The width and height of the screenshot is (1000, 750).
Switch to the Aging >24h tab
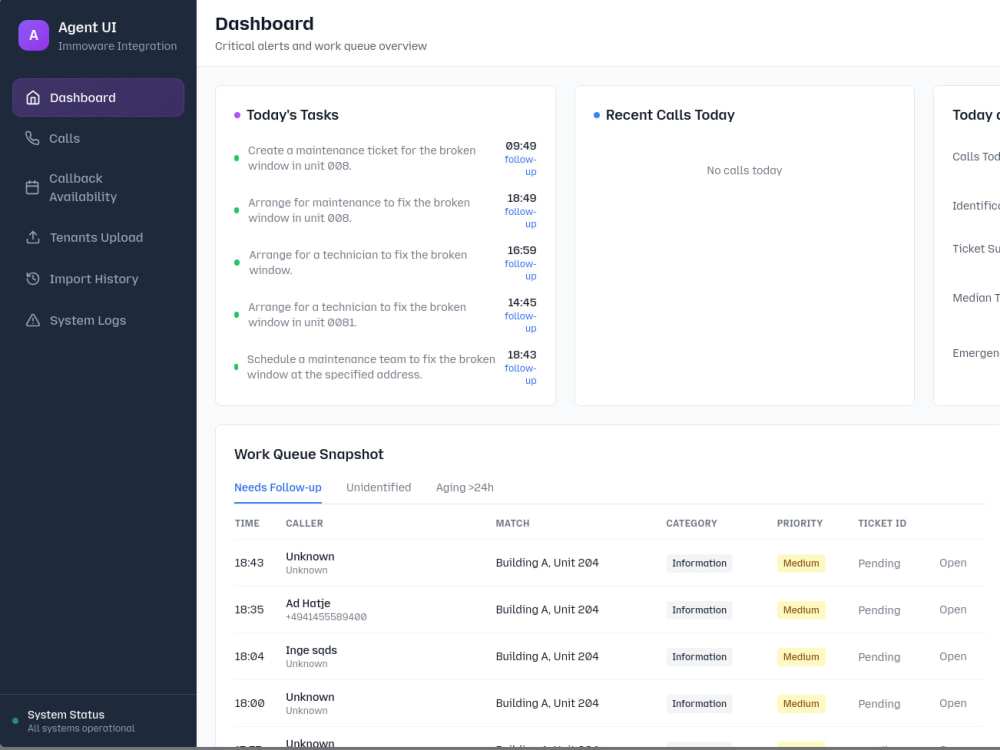[x=464, y=487]
